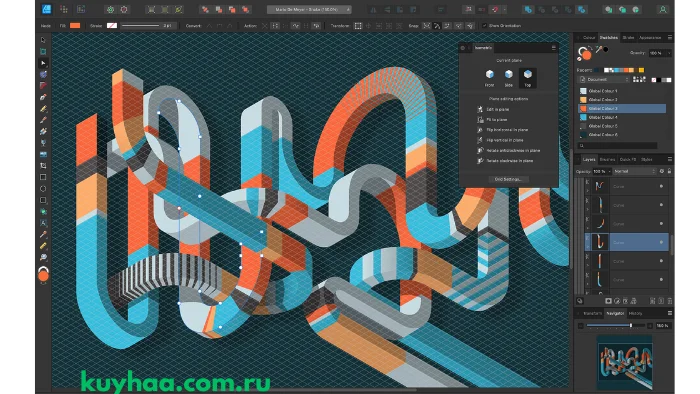This screenshot has width=700, height=394.
Task: Choose the Front isometric plane
Action: click(x=490, y=77)
